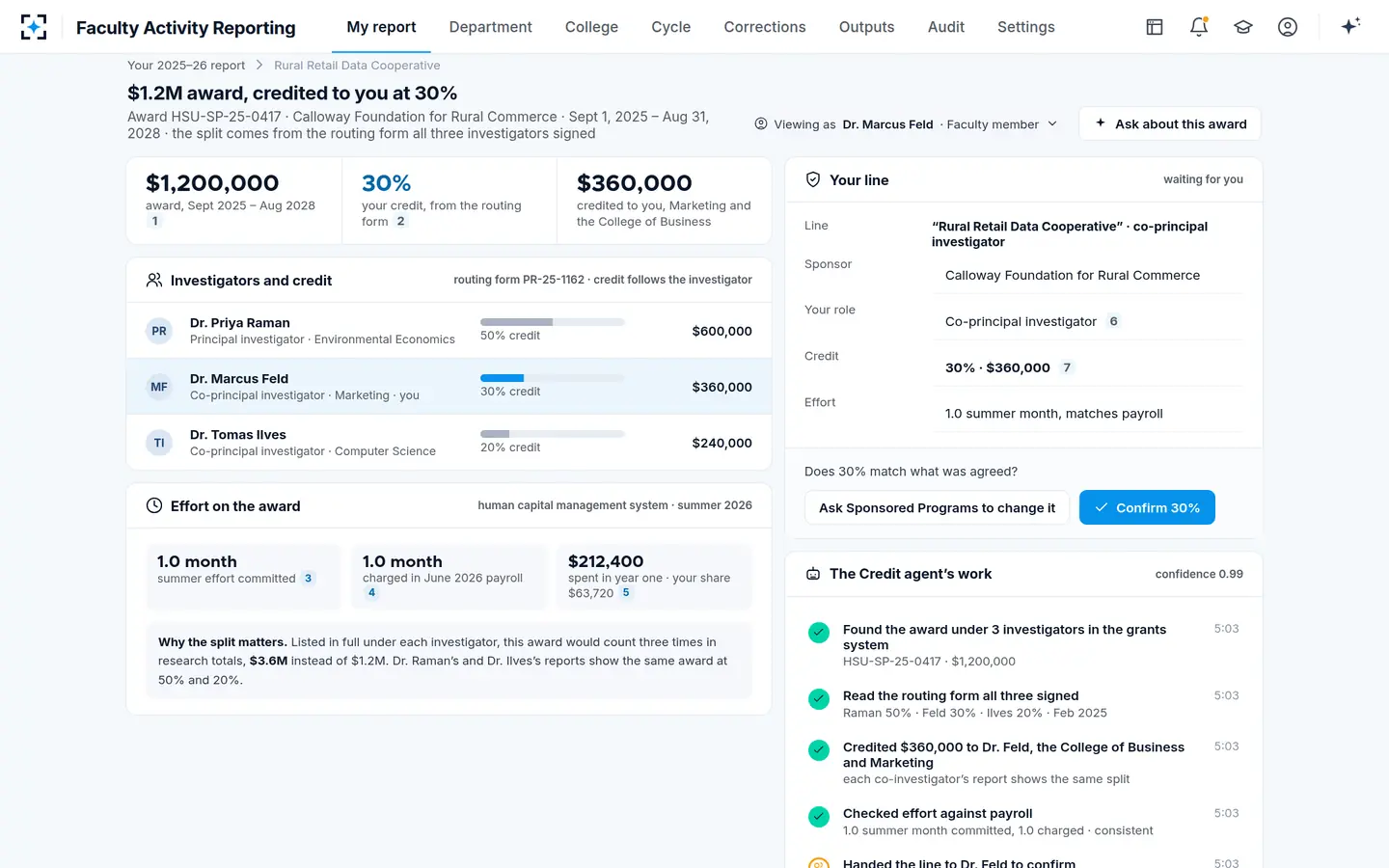Switch to the Department tab
Screen dimensions: 1389x868
pyautogui.click(x=490, y=27)
